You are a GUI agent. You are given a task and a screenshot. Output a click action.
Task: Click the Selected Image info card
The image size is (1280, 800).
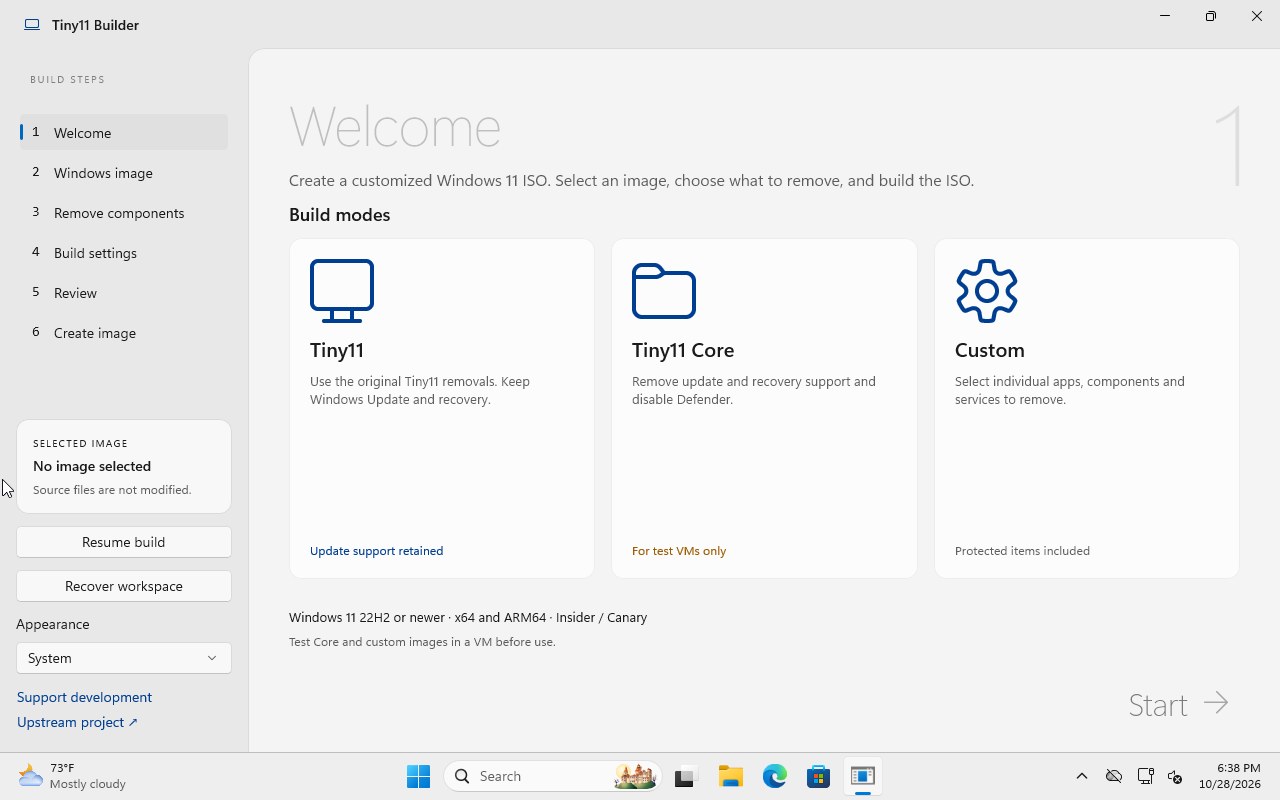(124, 466)
